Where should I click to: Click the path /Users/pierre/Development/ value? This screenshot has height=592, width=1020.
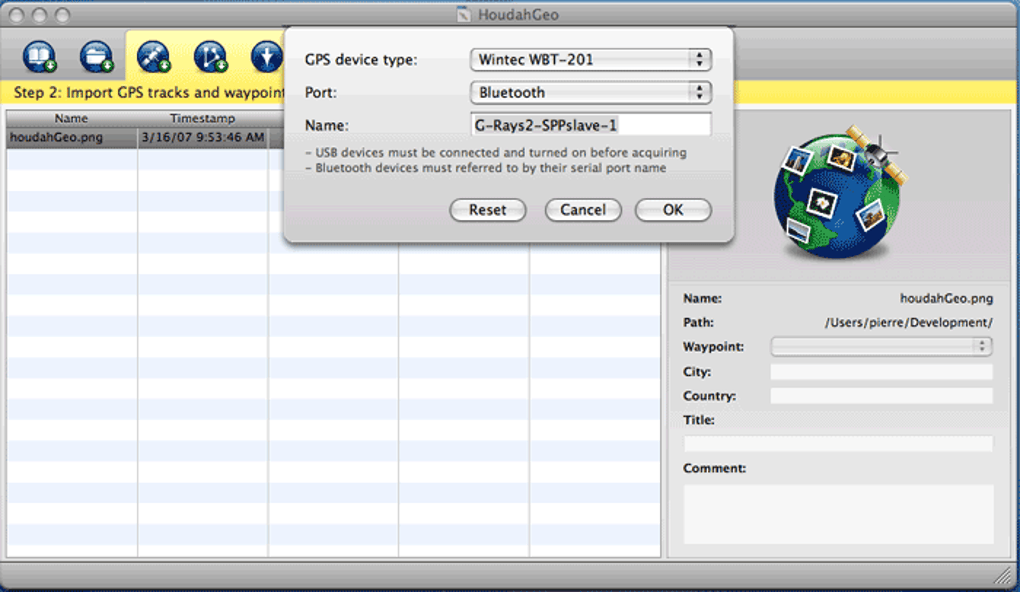[909, 323]
